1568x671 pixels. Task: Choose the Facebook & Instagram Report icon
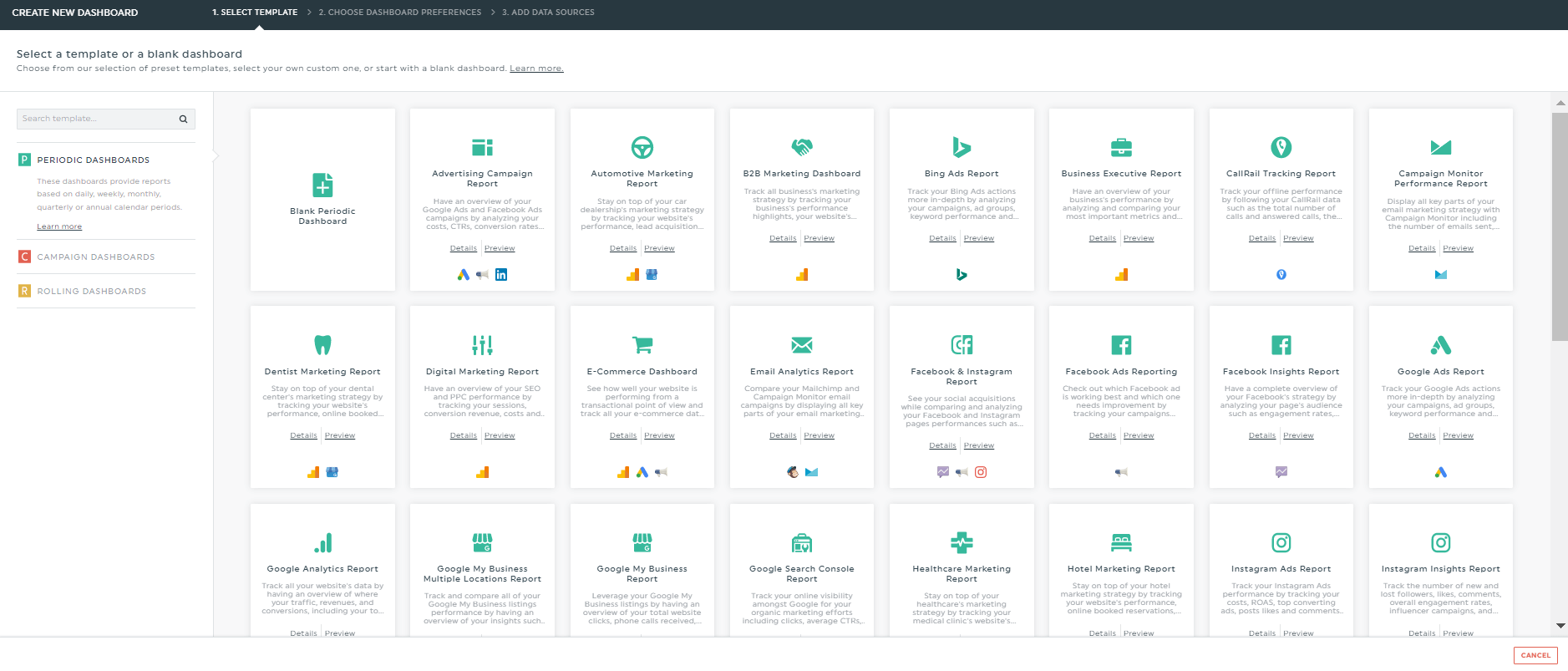click(x=962, y=345)
